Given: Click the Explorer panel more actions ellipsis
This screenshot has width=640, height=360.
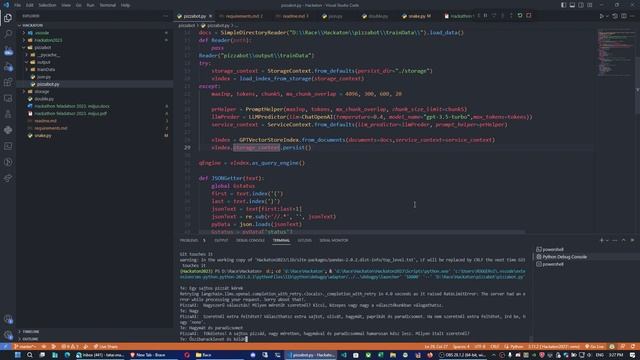Looking at the screenshot, I should click(165, 16).
